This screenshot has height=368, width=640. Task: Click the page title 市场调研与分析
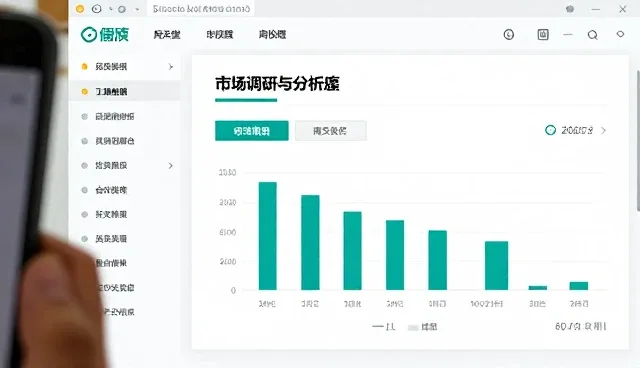coord(277,84)
